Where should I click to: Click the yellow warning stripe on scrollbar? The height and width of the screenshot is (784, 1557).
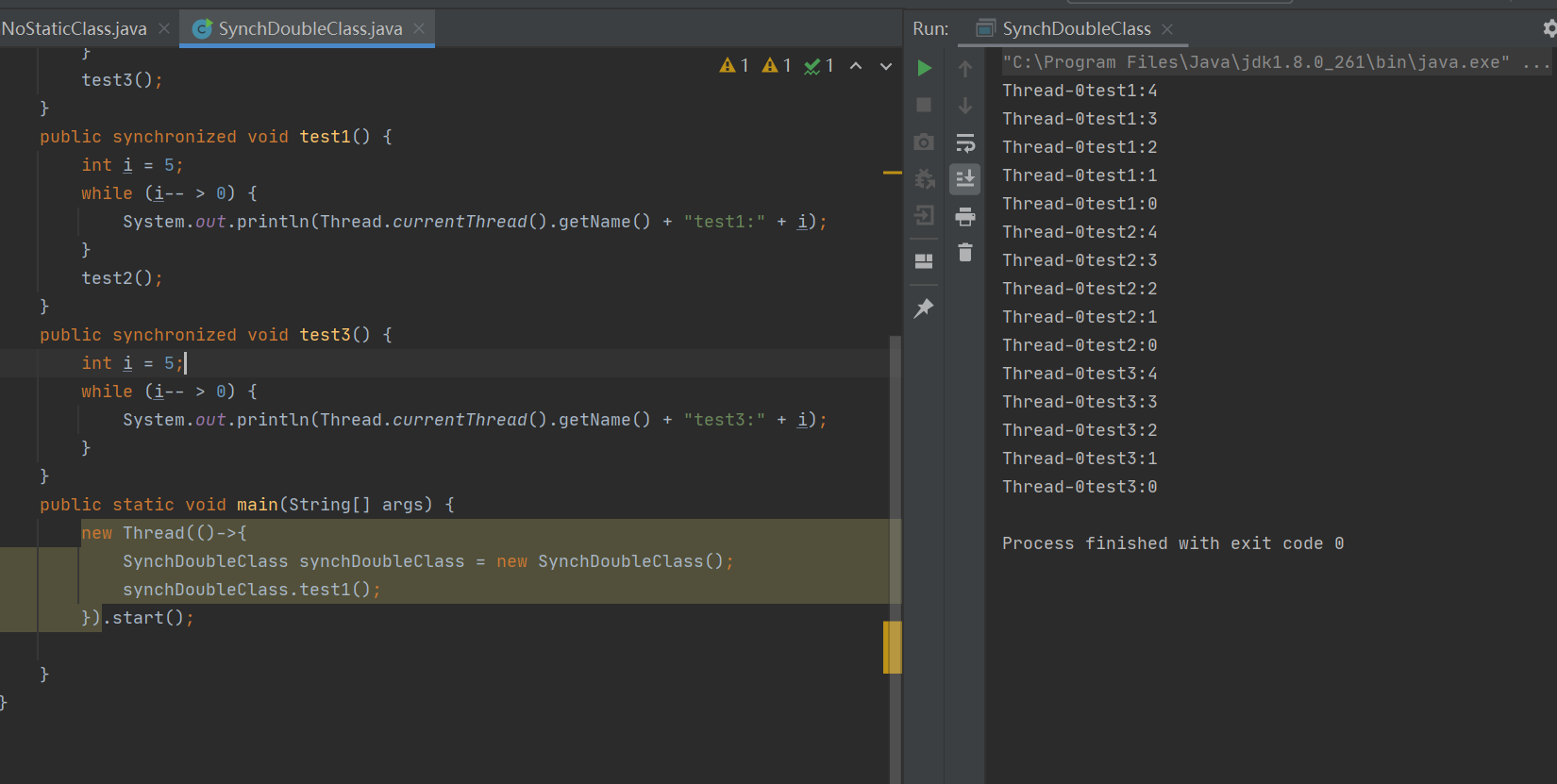(x=893, y=173)
